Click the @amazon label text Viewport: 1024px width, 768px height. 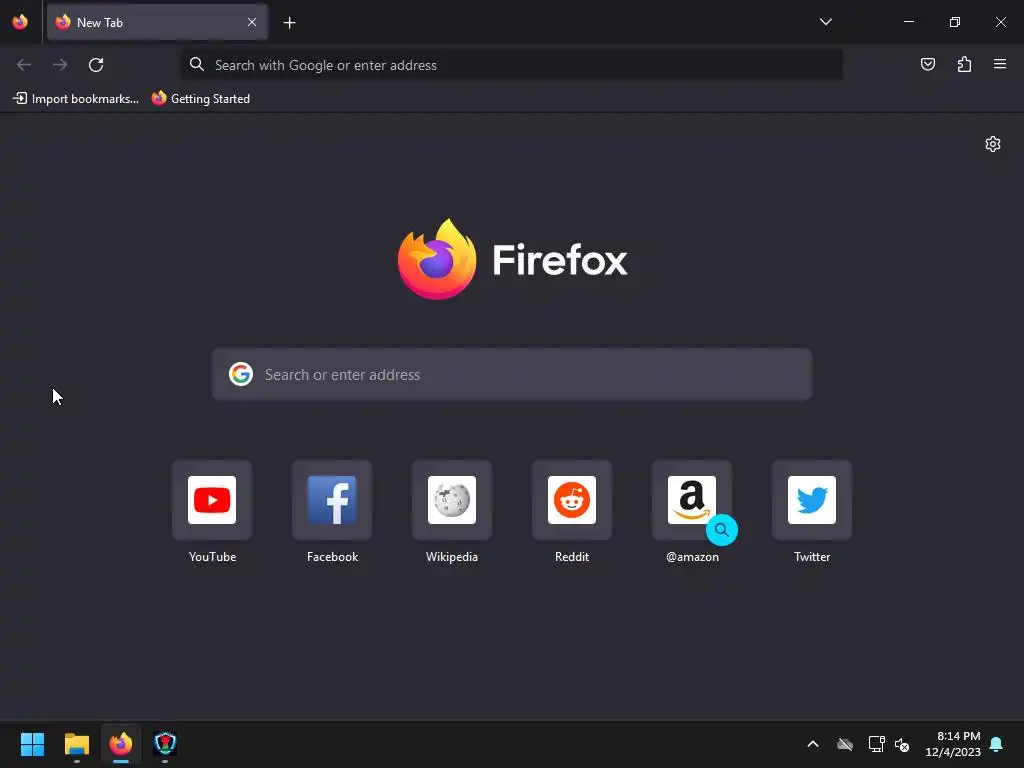[x=692, y=557]
